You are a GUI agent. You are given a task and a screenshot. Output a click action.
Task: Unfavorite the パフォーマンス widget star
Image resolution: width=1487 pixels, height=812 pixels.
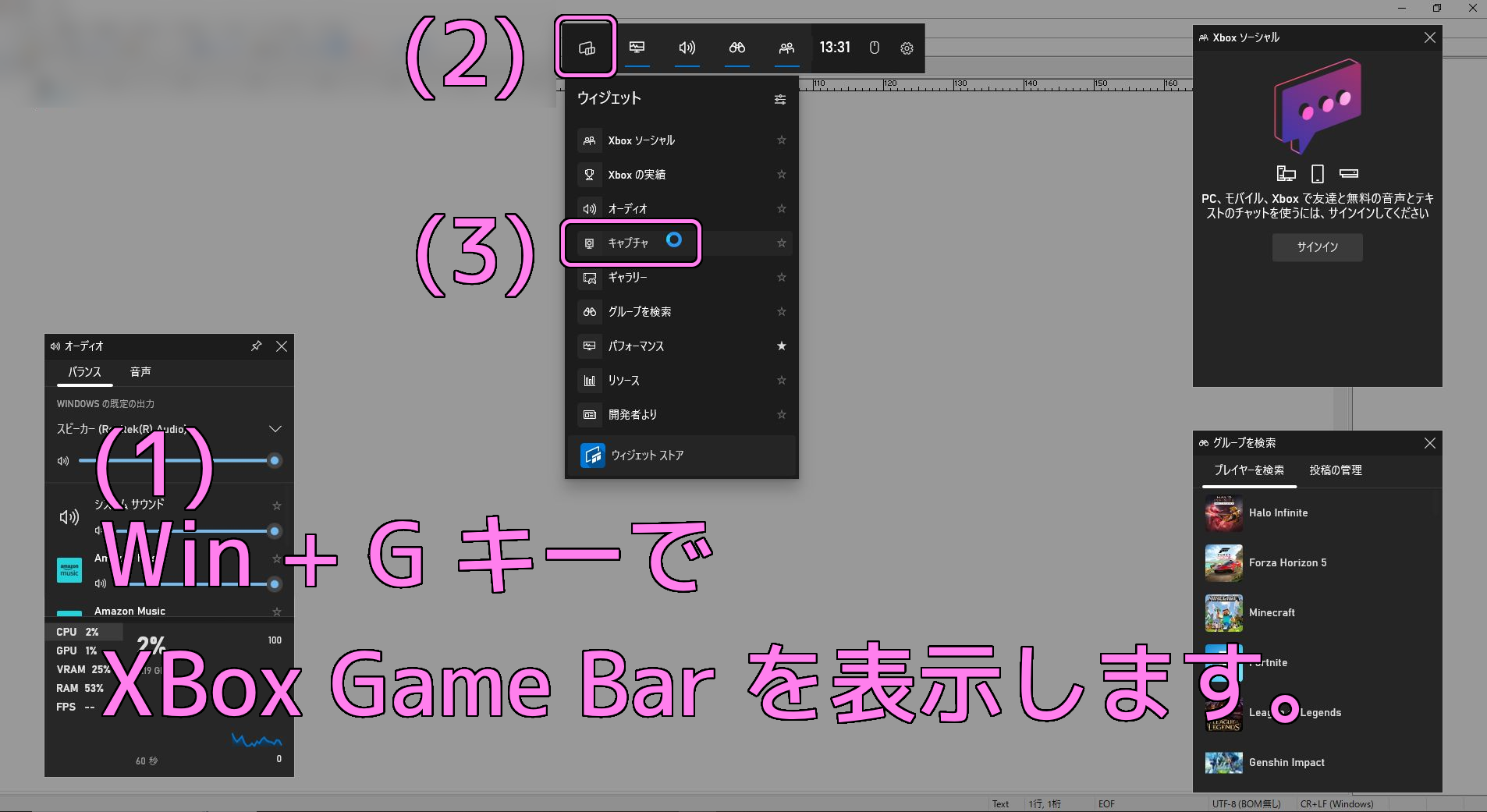click(781, 346)
